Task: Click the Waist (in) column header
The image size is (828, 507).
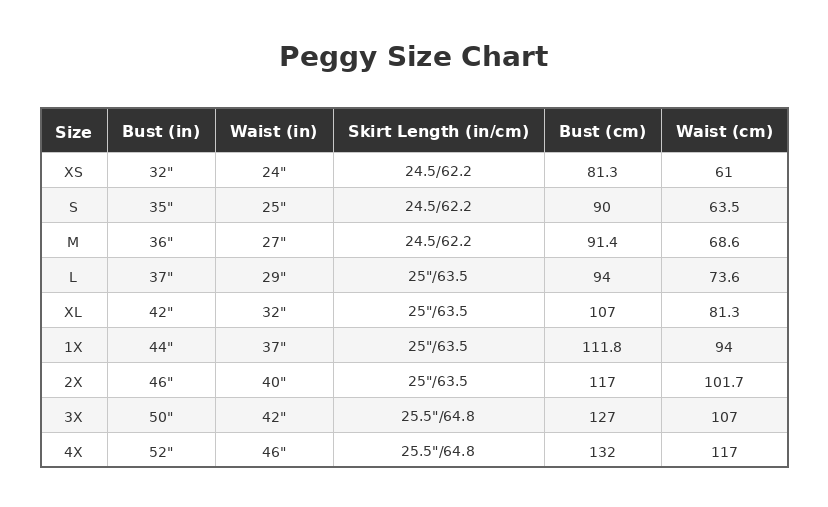Action: coord(273,132)
